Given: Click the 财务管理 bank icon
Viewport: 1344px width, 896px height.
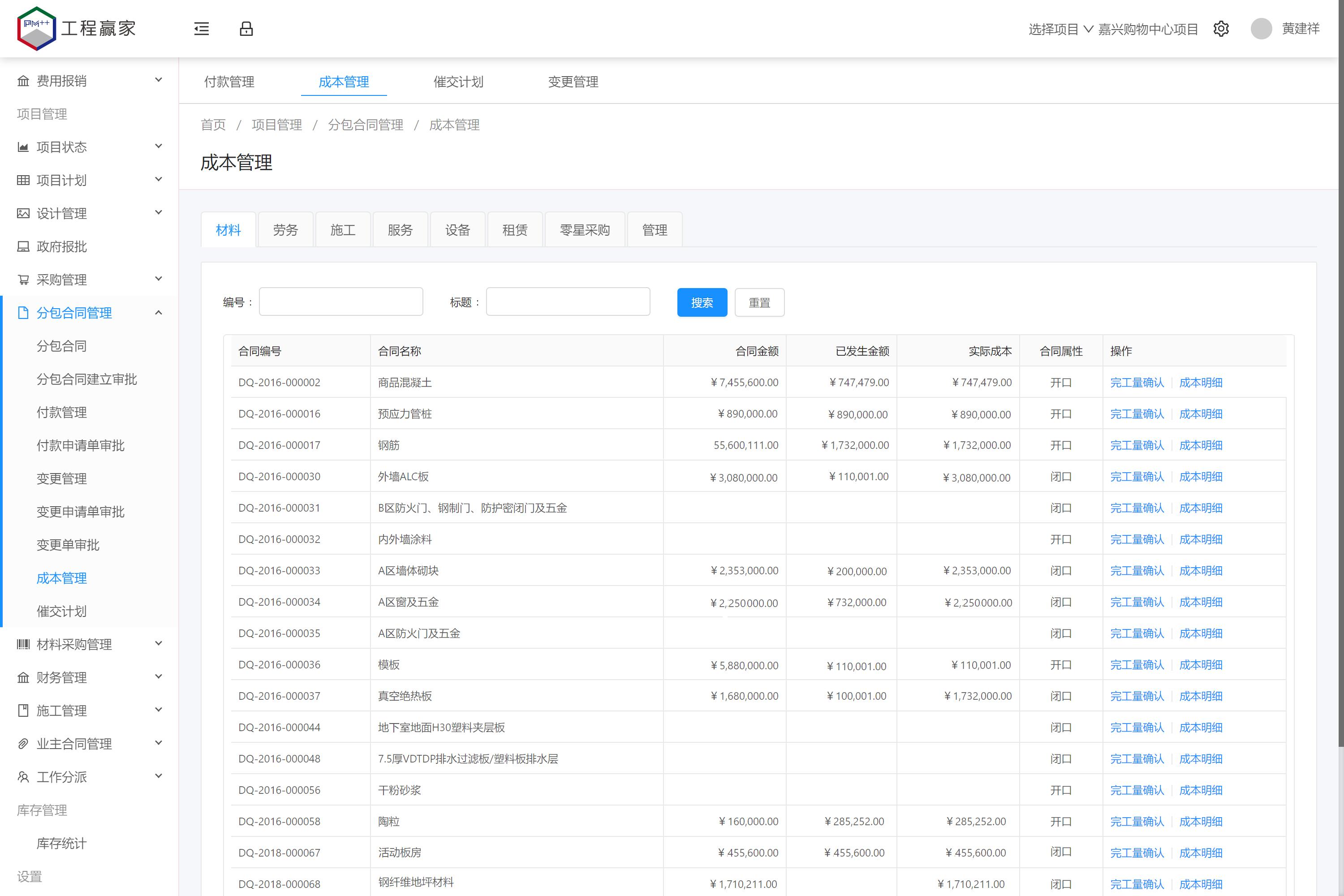Looking at the screenshot, I should tap(23, 677).
